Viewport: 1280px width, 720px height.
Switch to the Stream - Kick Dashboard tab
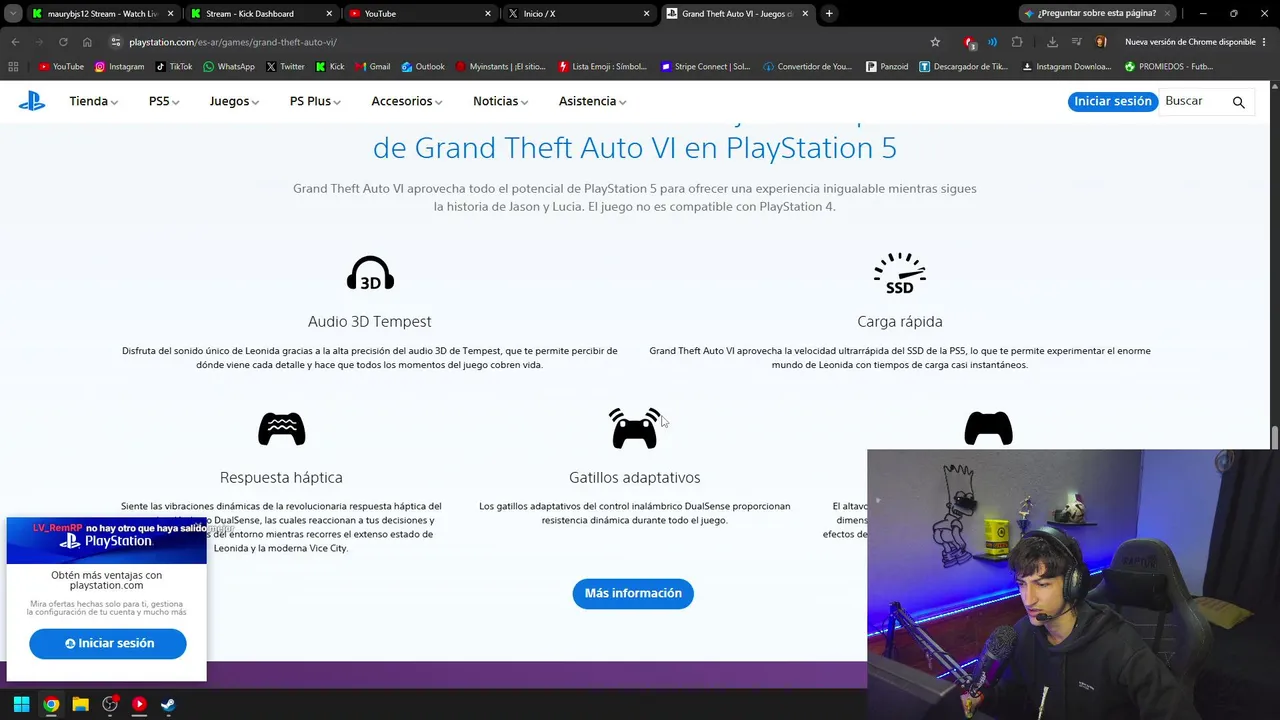(x=261, y=14)
